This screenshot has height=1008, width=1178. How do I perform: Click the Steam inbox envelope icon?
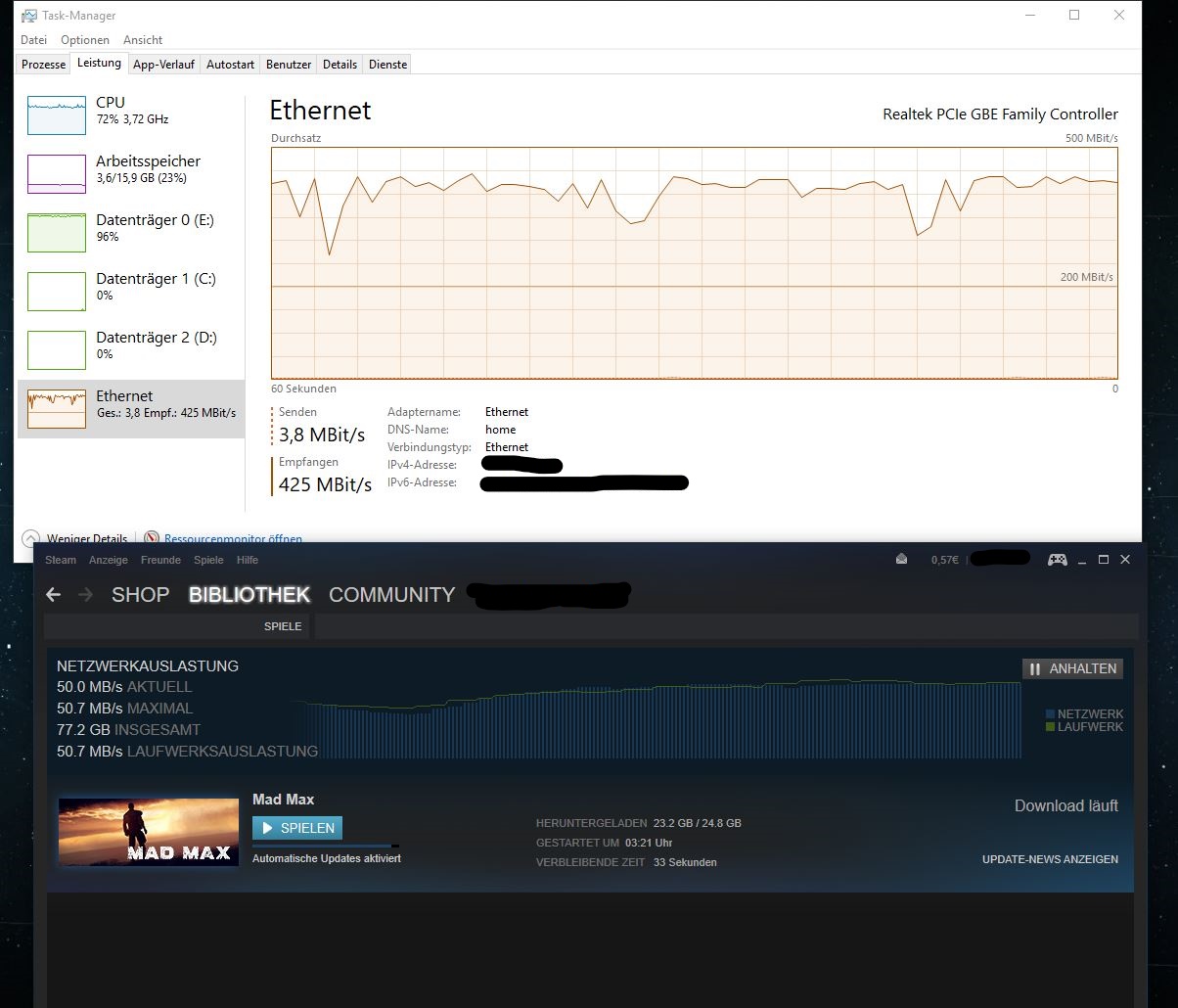point(901,560)
